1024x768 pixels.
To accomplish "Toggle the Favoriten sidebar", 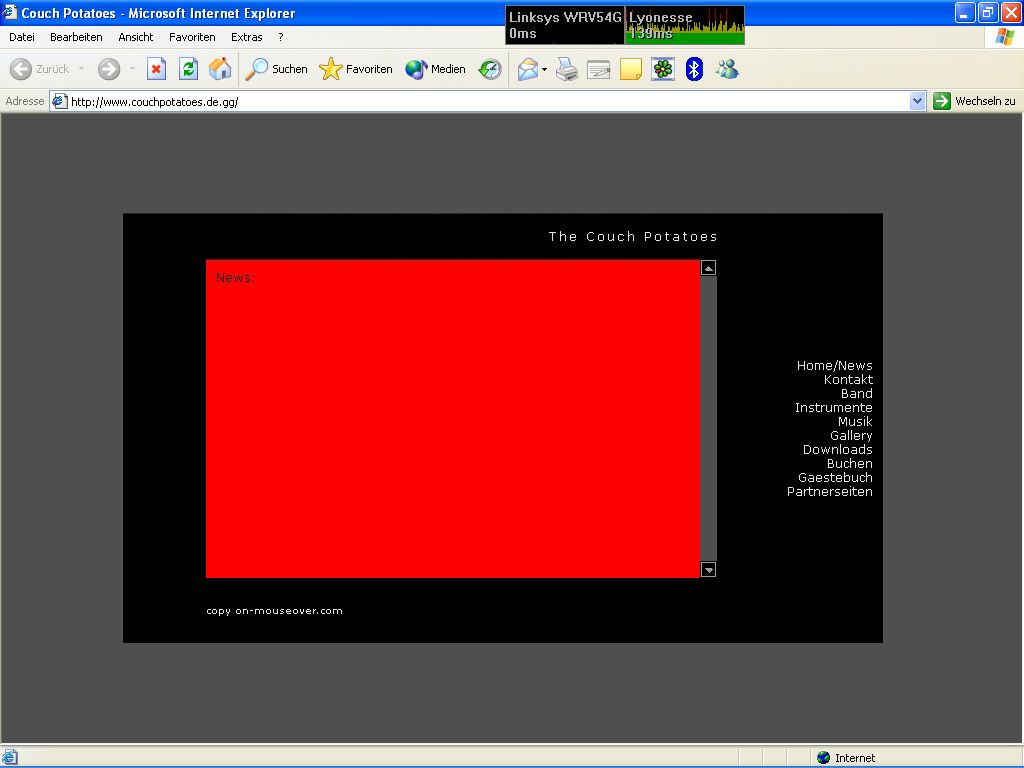I will (356, 69).
